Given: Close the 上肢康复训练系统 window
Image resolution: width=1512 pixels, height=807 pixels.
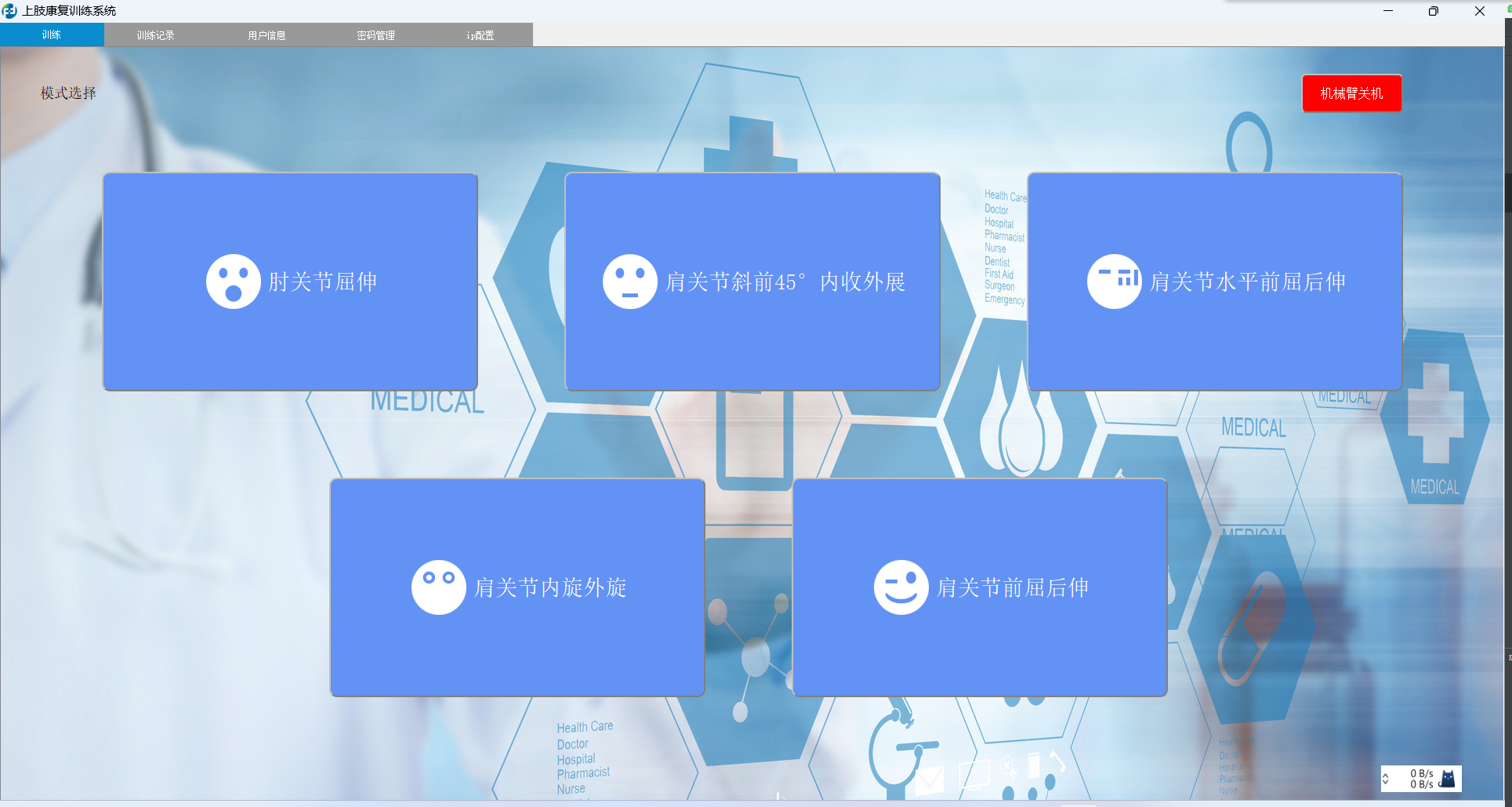Looking at the screenshot, I should 1480,11.
